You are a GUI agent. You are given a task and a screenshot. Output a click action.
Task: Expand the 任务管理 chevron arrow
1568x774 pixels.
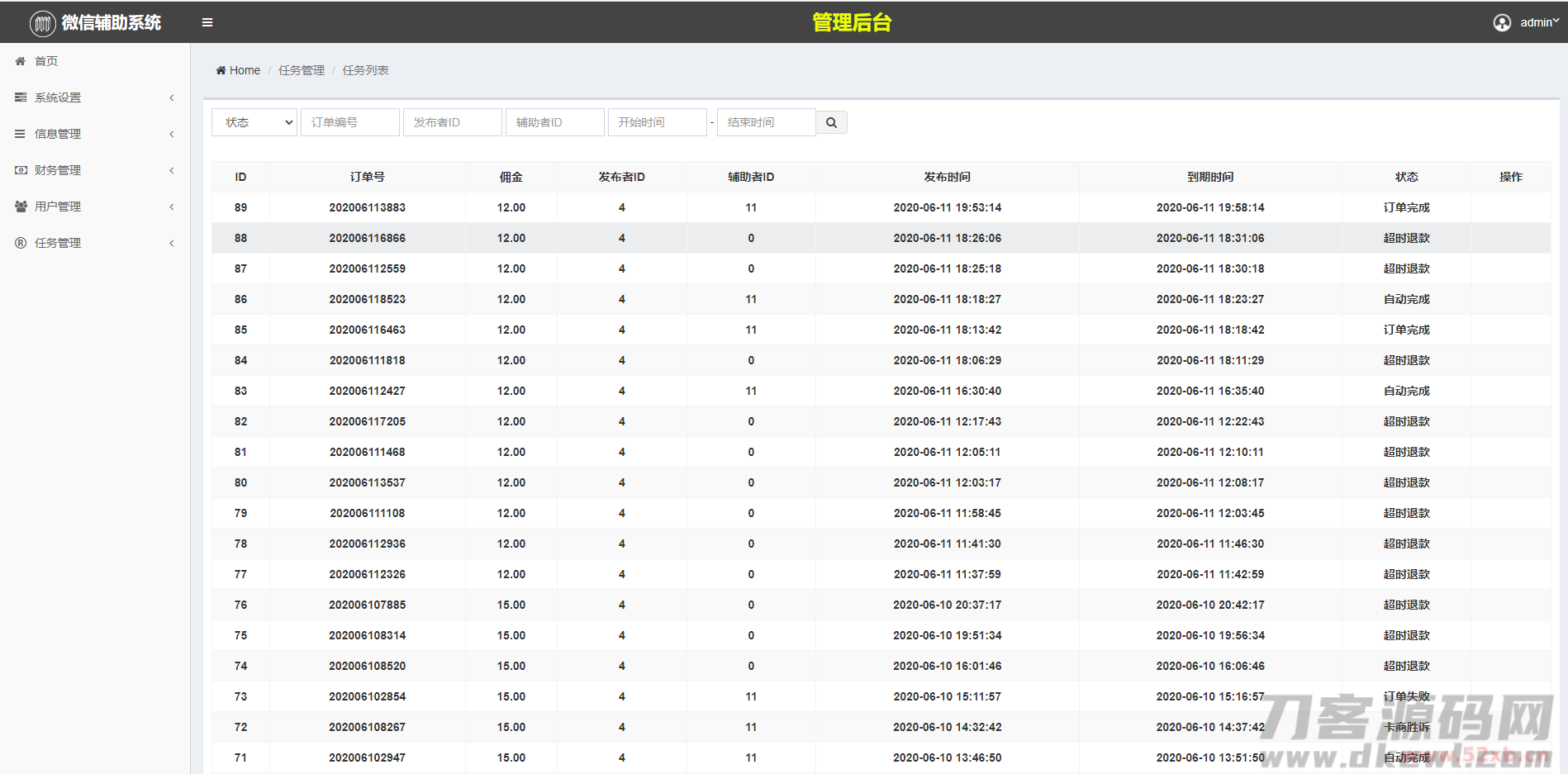pos(172,243)
